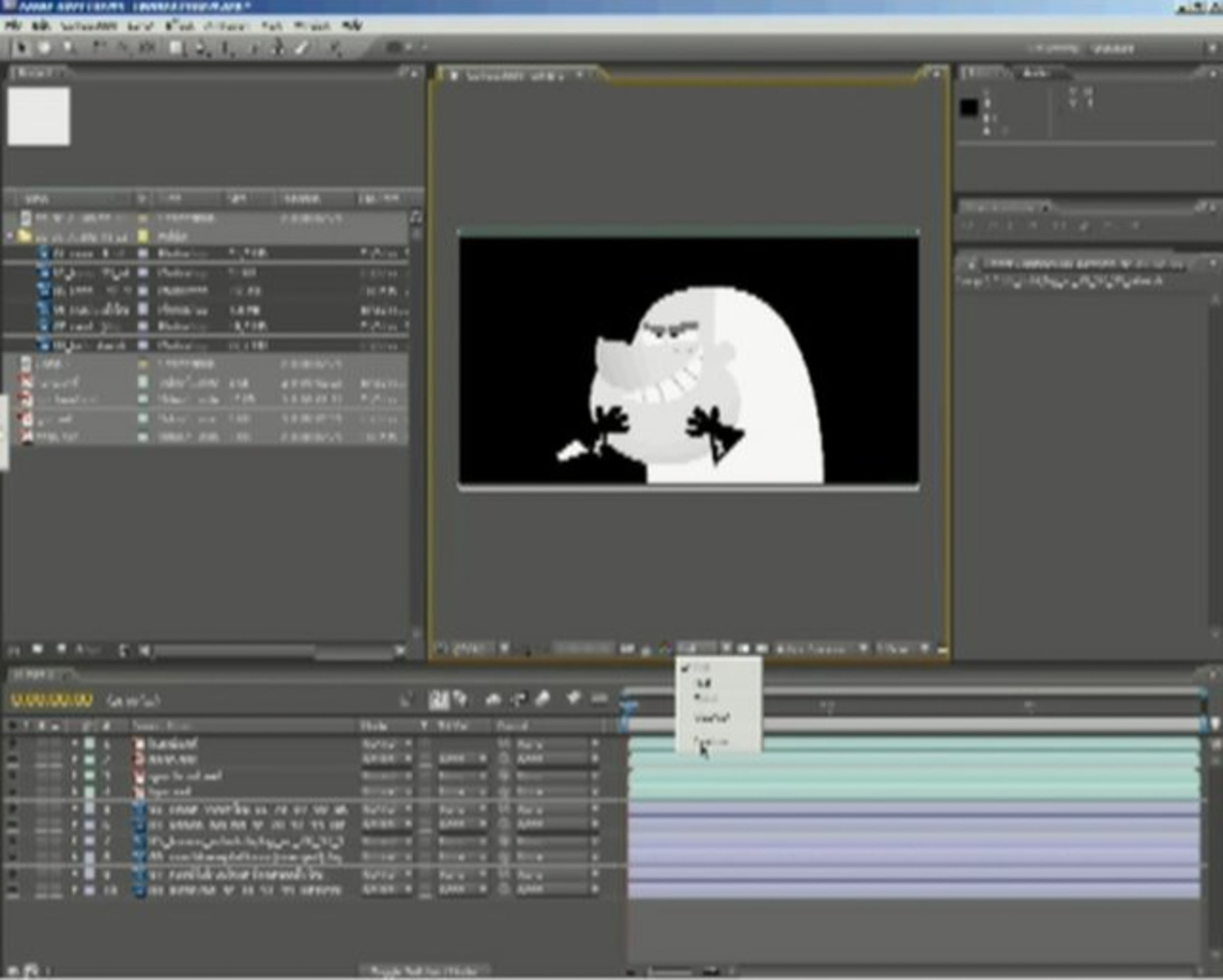Select the Selection arrow tool

[21, 48]
